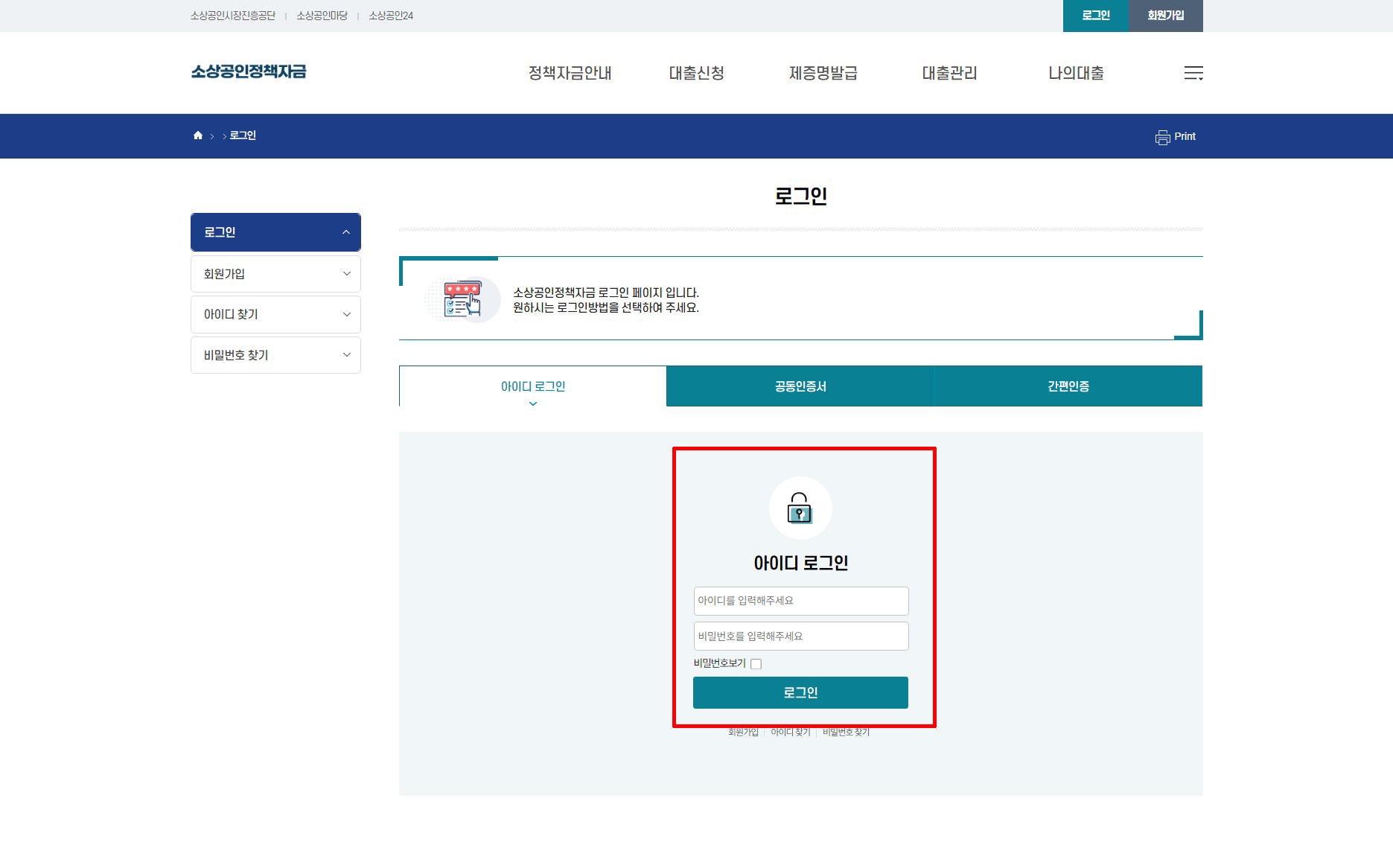Viewport: 1393px width, 868px height.
Task: Collapse the 로그인 sidebar menu chevron
Action: (x=346, y=232)
